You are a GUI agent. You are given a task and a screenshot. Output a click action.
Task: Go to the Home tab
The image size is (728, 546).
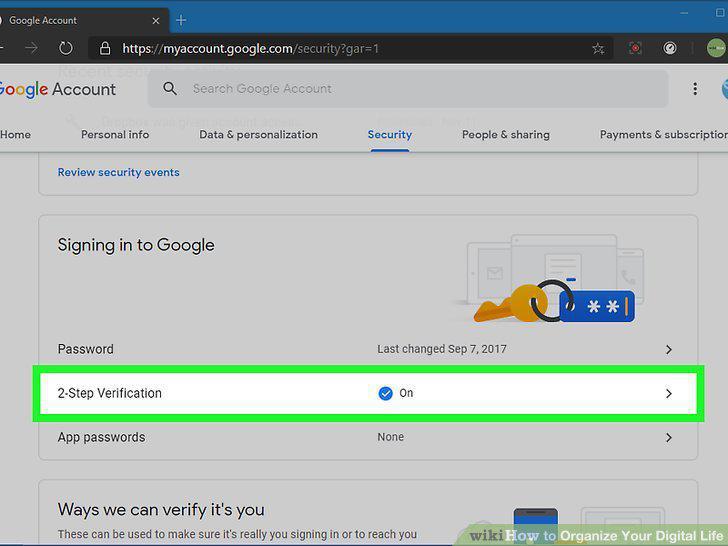point(15,135)
